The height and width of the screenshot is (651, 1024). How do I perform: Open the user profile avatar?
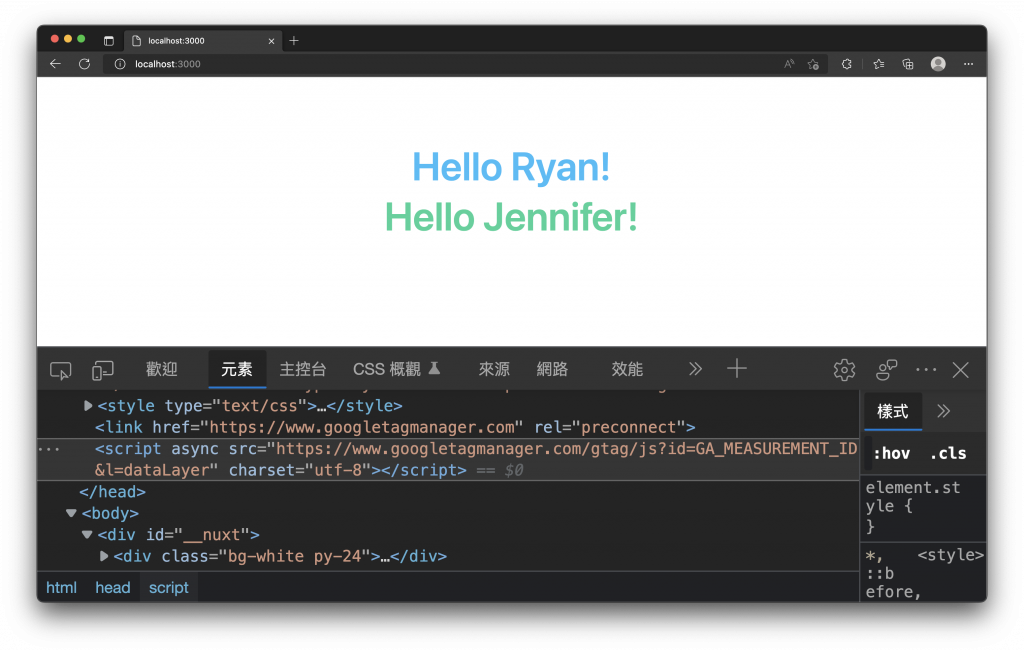pyautogui.click(x=938, y=64)
